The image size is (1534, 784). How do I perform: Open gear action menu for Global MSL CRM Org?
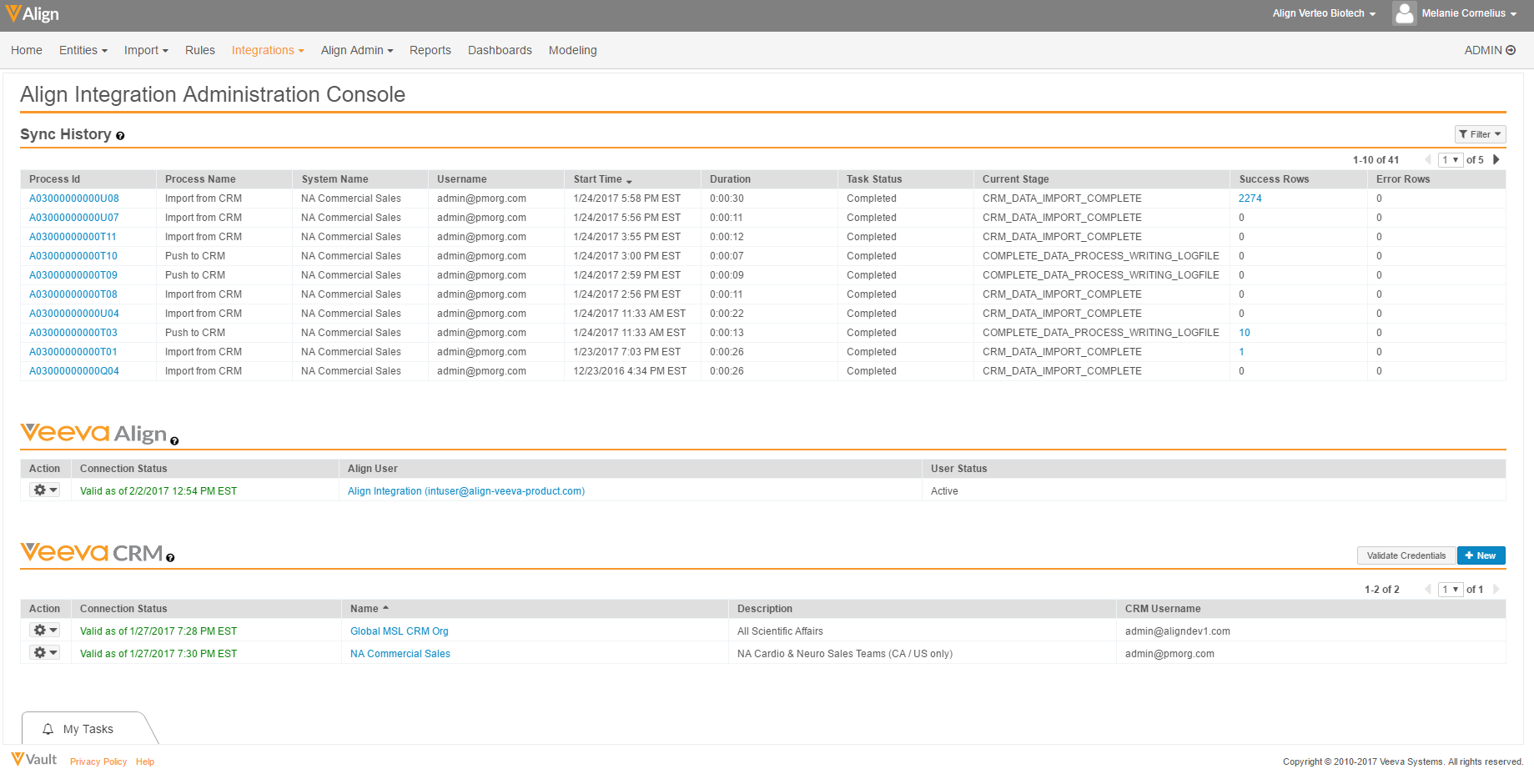45,631
